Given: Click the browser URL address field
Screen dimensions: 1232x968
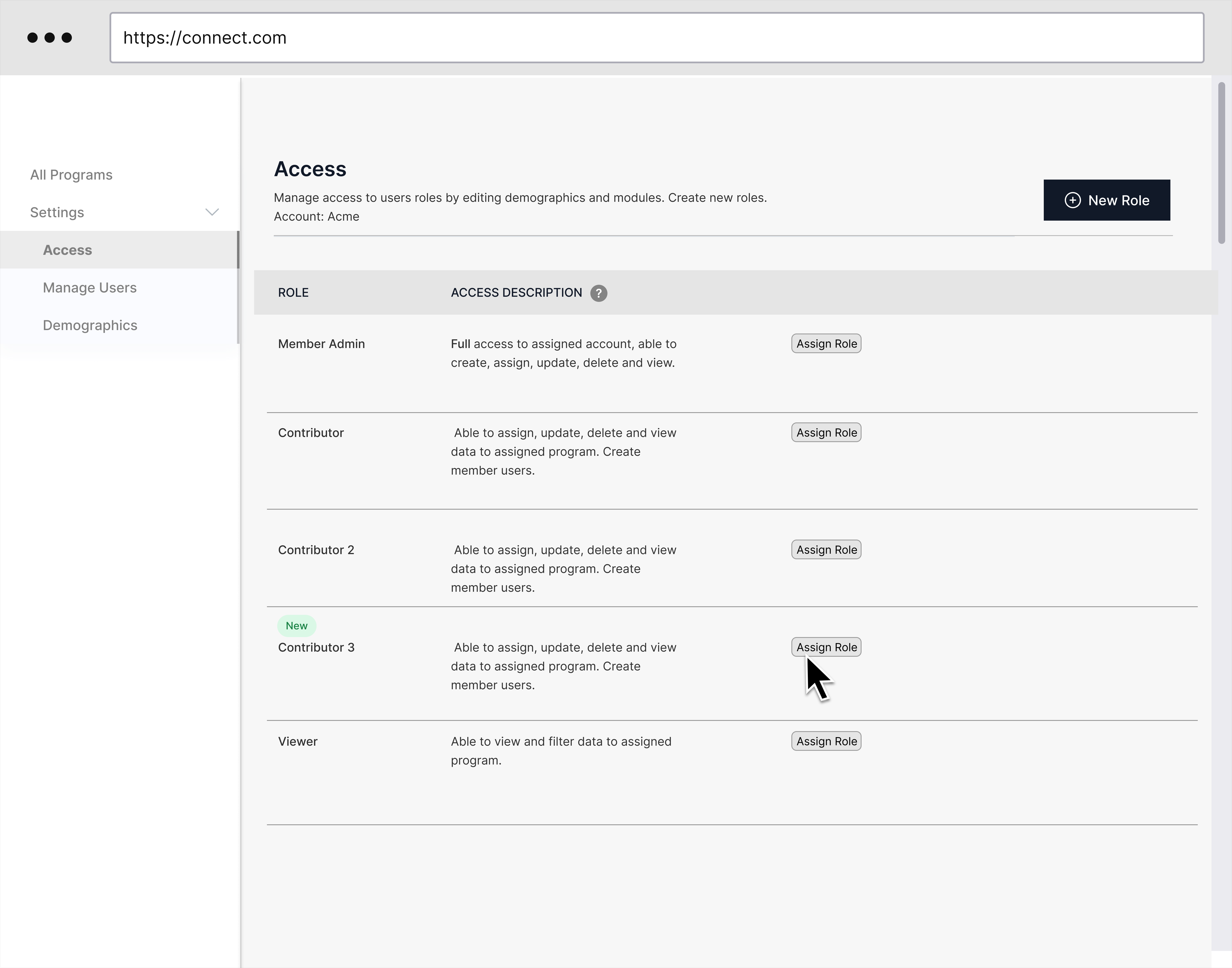Looking at the screenshot, I should [657, 37].
